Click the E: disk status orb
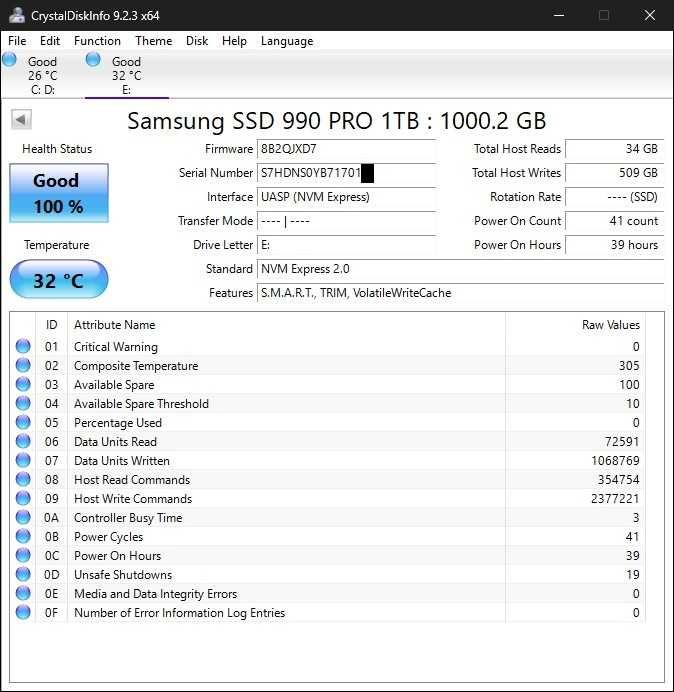This screenshot has width=674, height=692. 93,60
